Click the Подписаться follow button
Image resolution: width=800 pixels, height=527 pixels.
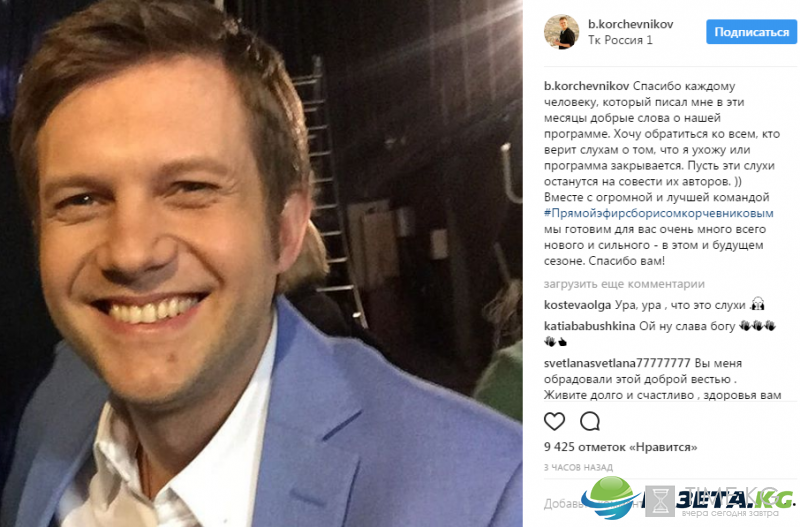coord(752,32)
